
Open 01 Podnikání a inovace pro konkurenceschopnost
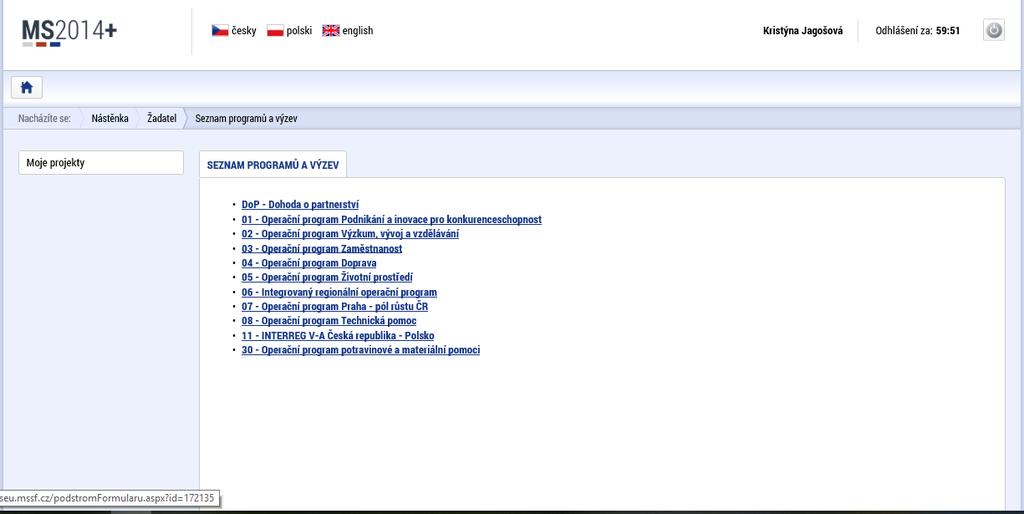tap(391, 219)
